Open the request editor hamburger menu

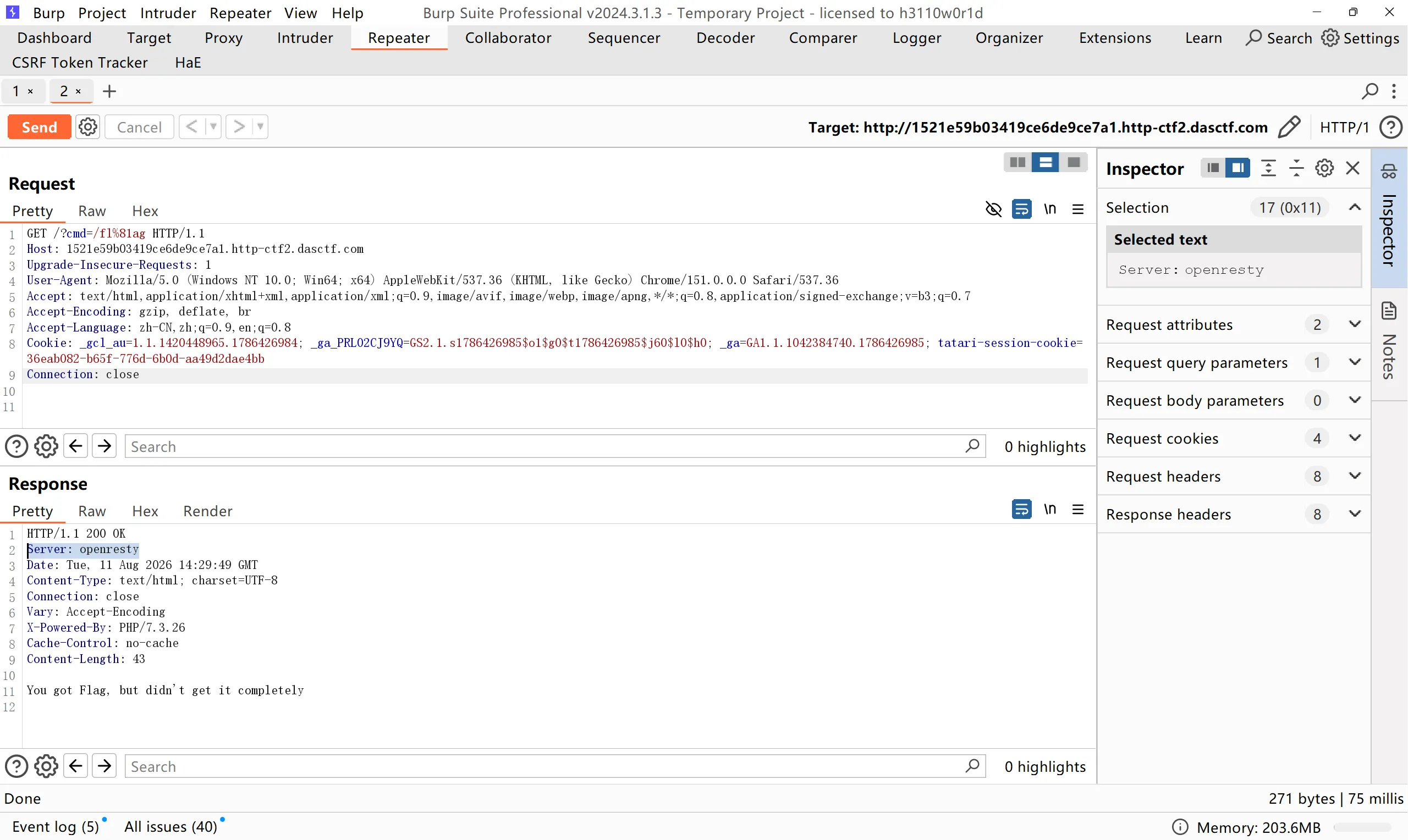[1078, 209]
